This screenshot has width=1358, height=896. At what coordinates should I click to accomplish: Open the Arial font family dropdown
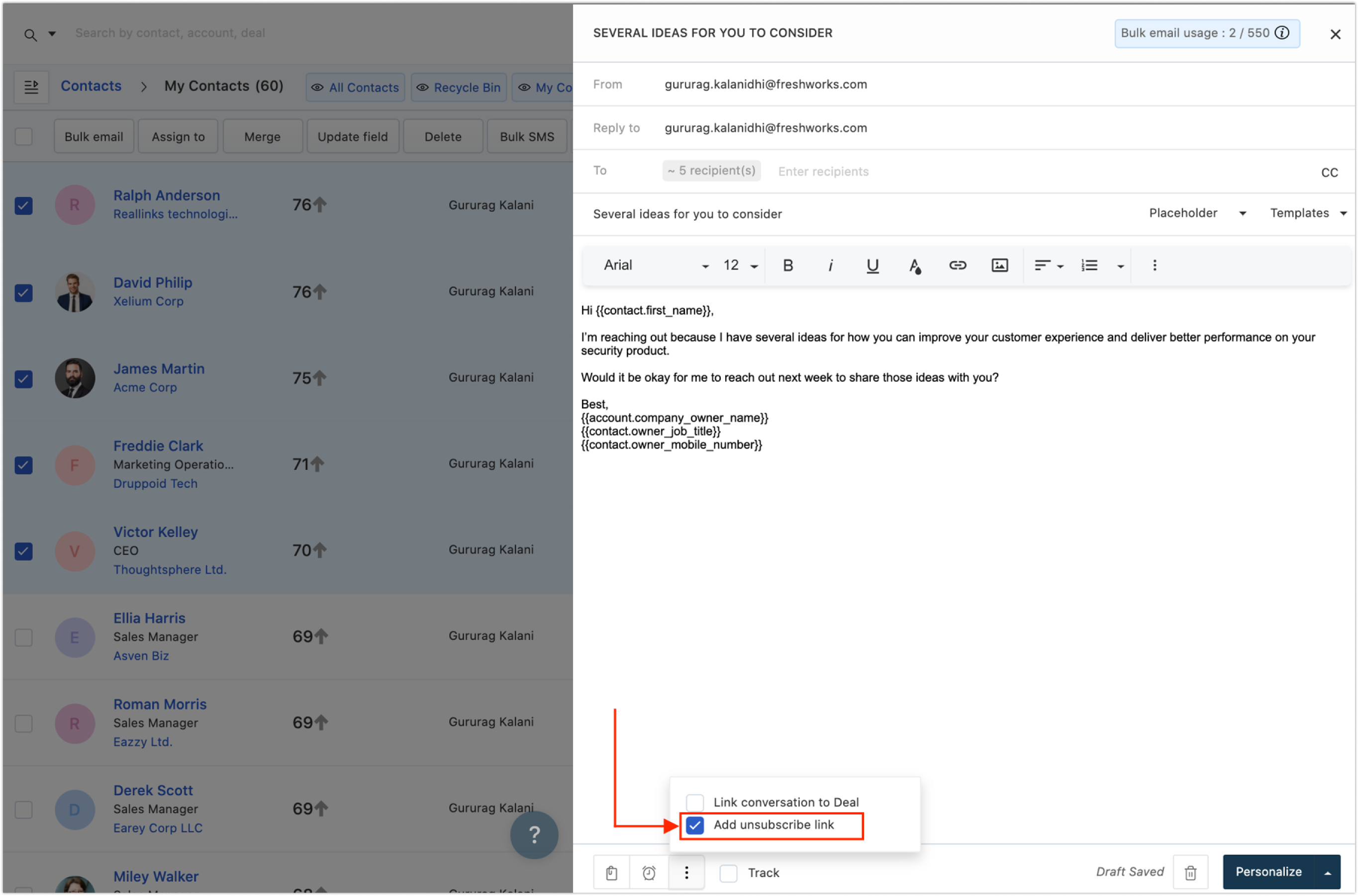656,265
